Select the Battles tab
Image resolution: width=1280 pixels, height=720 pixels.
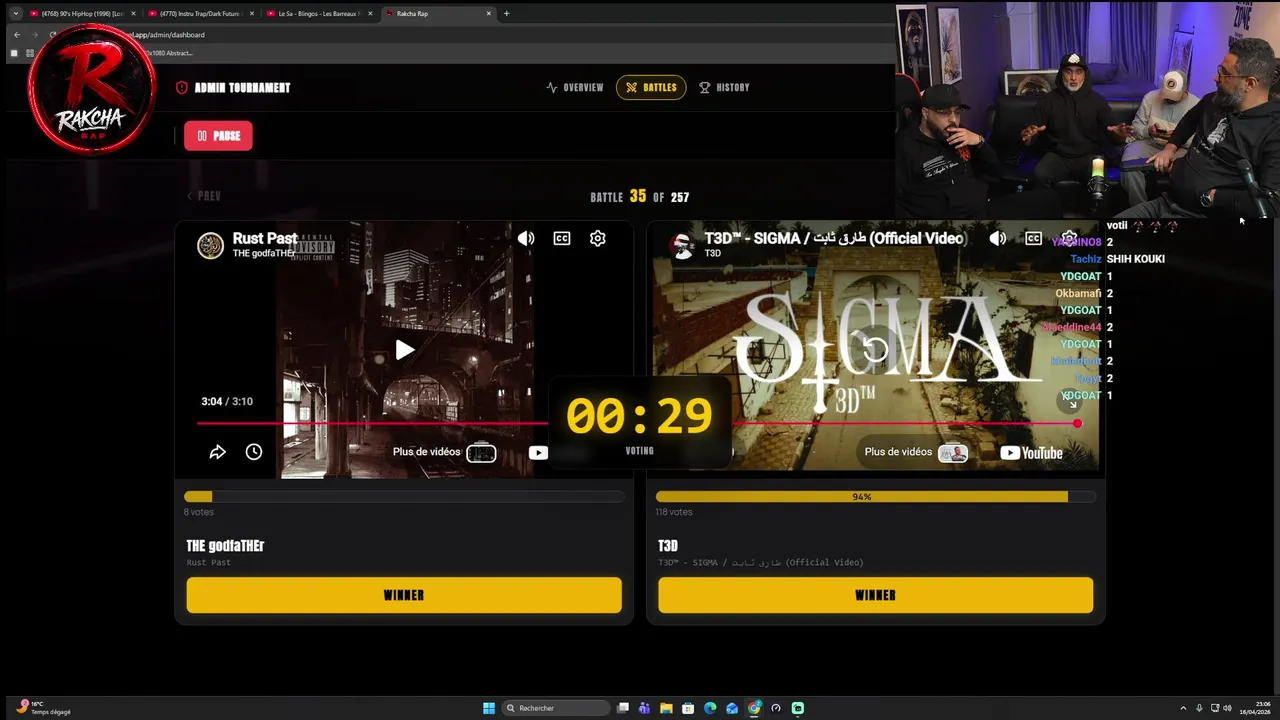tap(651, 87)
